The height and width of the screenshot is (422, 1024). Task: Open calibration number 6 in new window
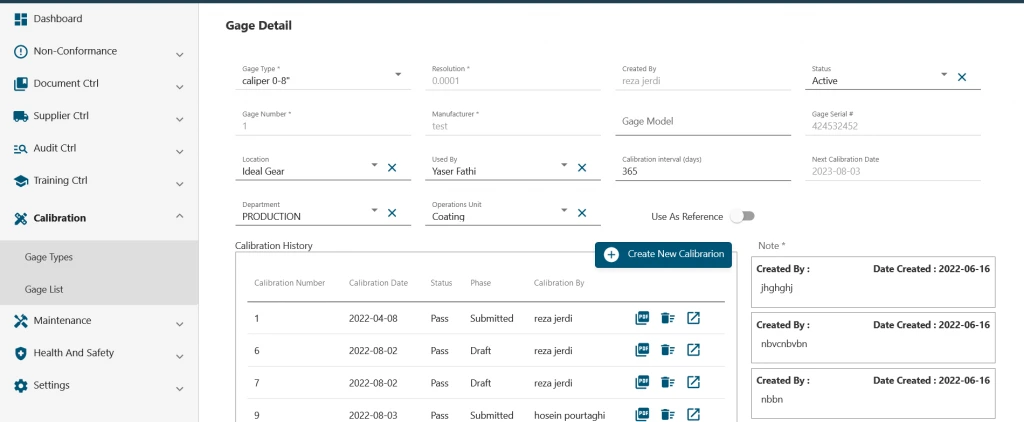click(x=694, y=350)
